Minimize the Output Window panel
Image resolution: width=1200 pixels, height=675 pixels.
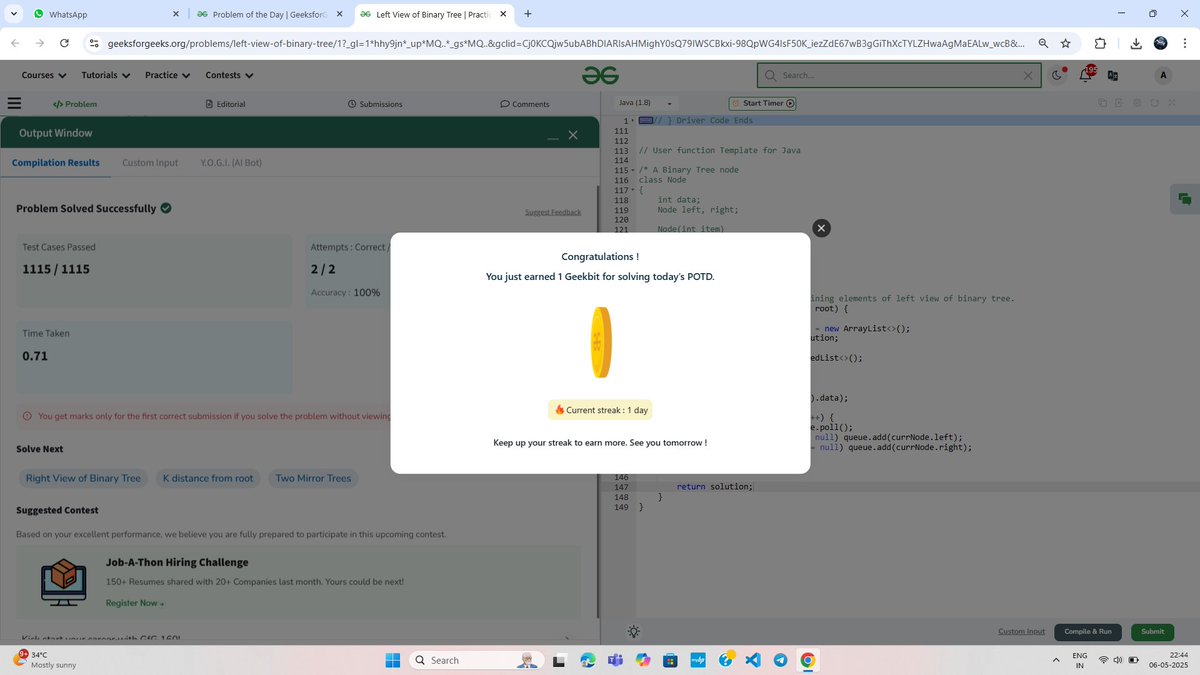click(x=552, y=136)
